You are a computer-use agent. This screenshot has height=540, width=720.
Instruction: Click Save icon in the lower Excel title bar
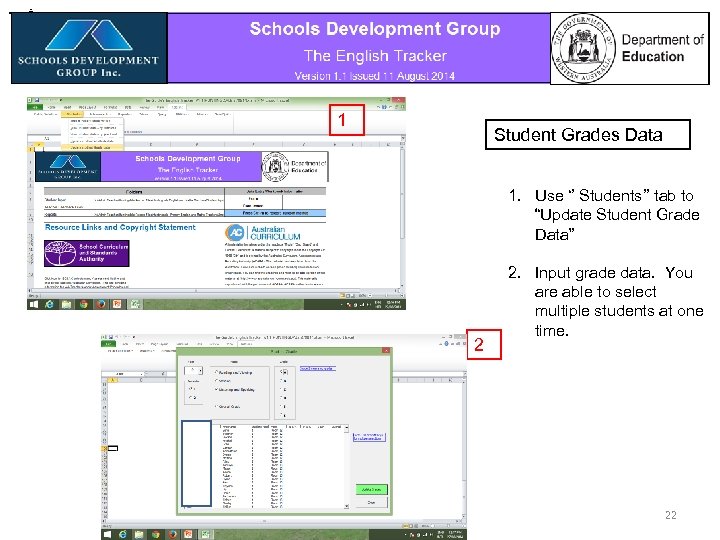click(111, 338)
